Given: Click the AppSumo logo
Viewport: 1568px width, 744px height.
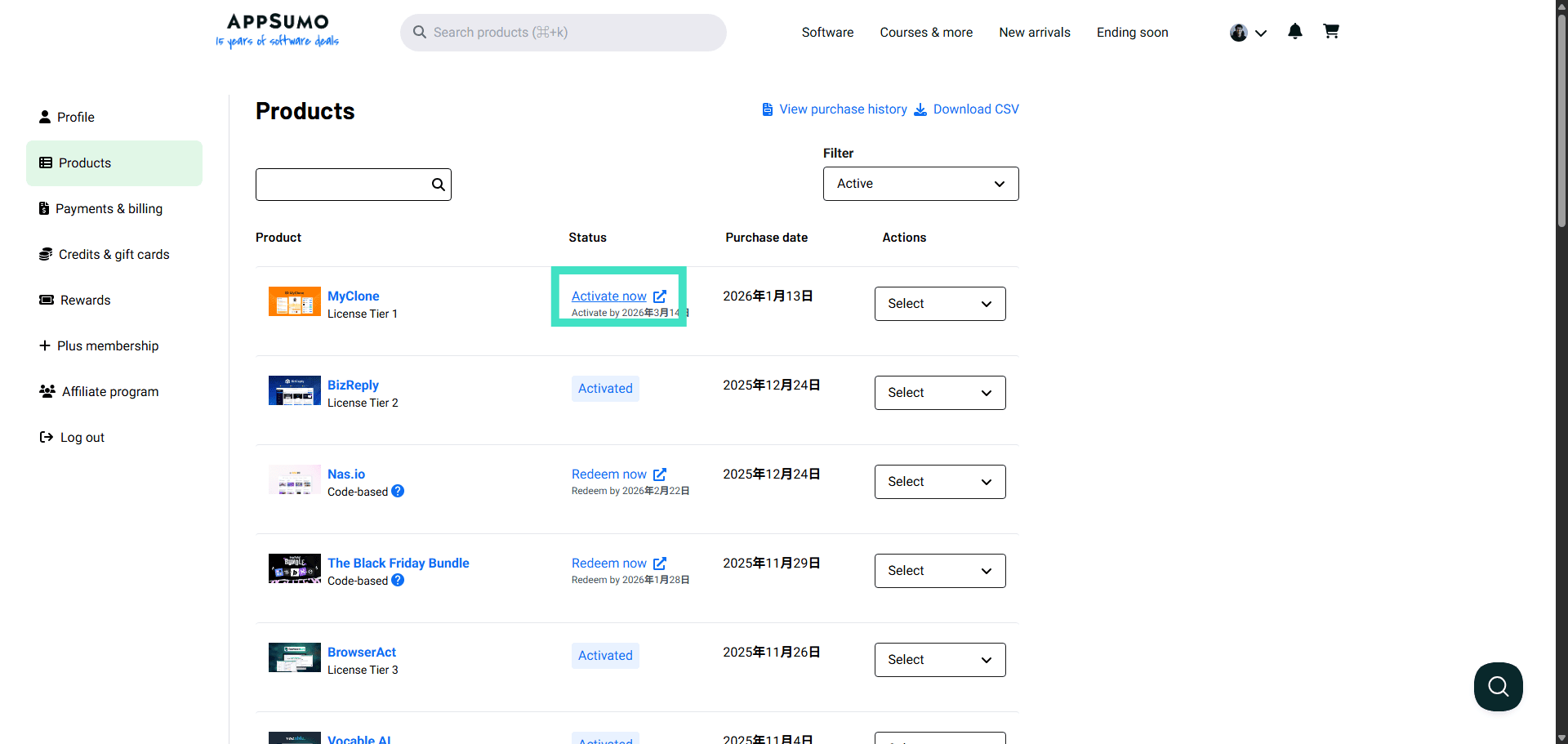Looking at the screenshot, I should [x=277, y=31].
